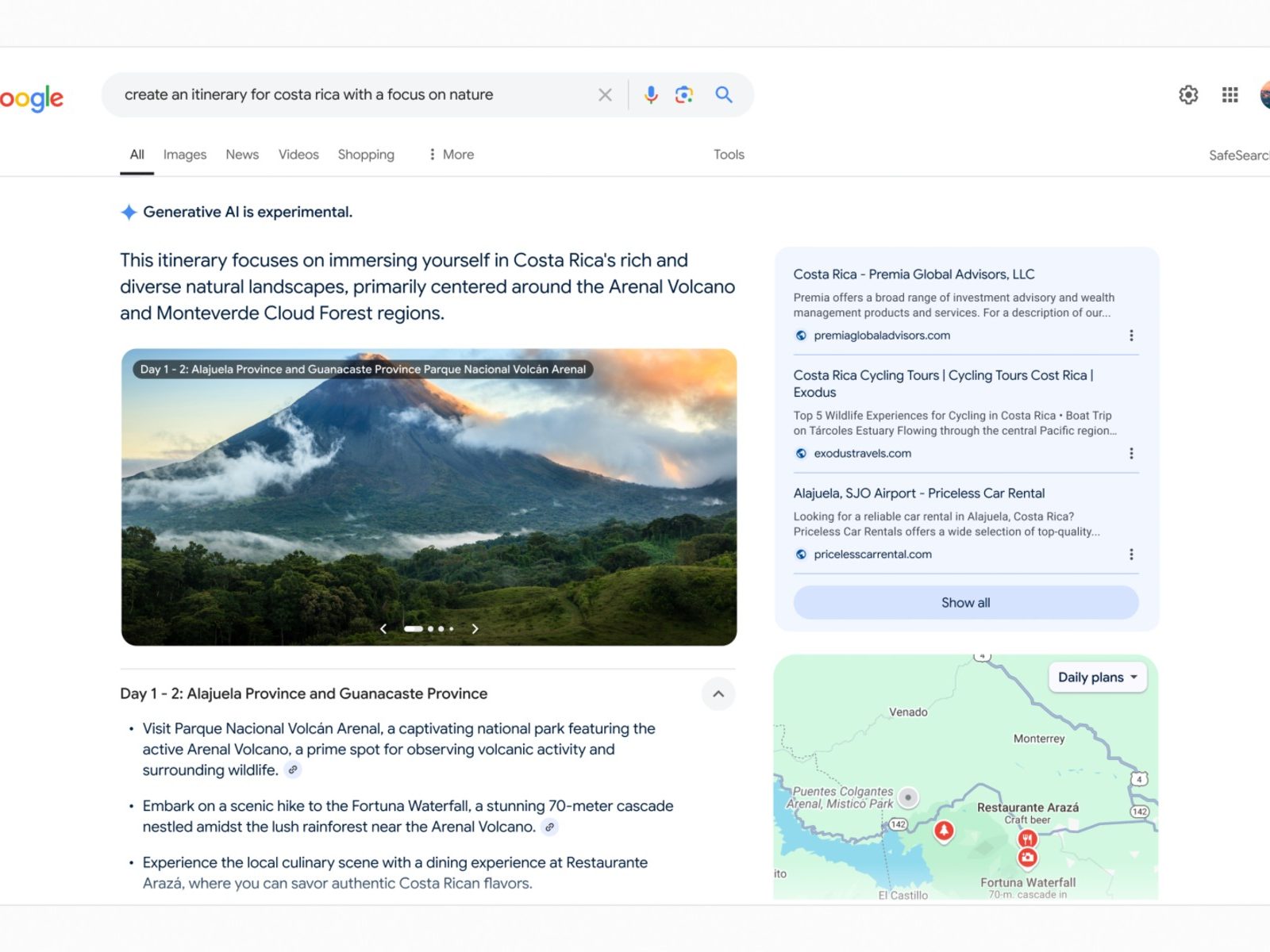Open the Daily plans dropdown on map
This screenshot has width=1270, height=952.
pyautogui.click(x=1097, y=678)
